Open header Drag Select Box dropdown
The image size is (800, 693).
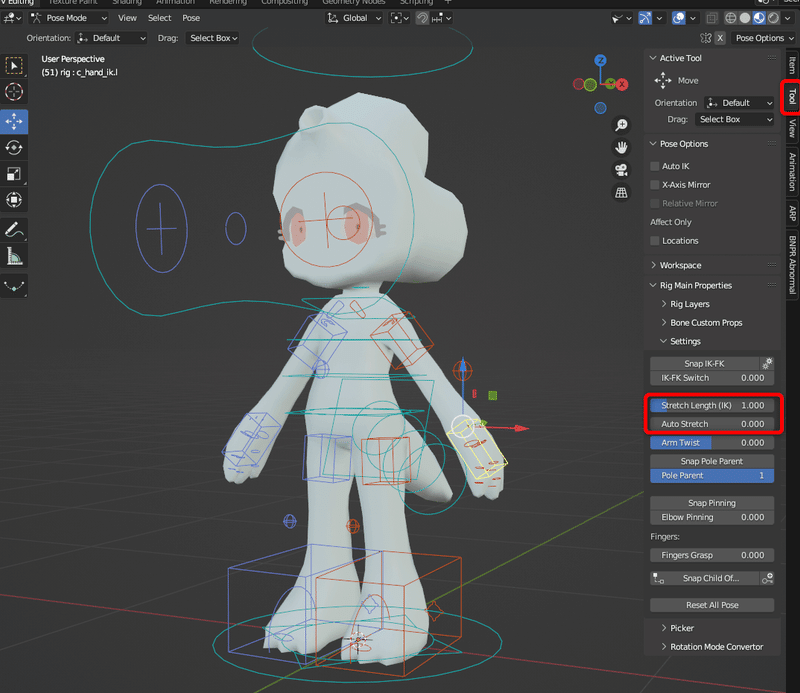pos(213,38)
